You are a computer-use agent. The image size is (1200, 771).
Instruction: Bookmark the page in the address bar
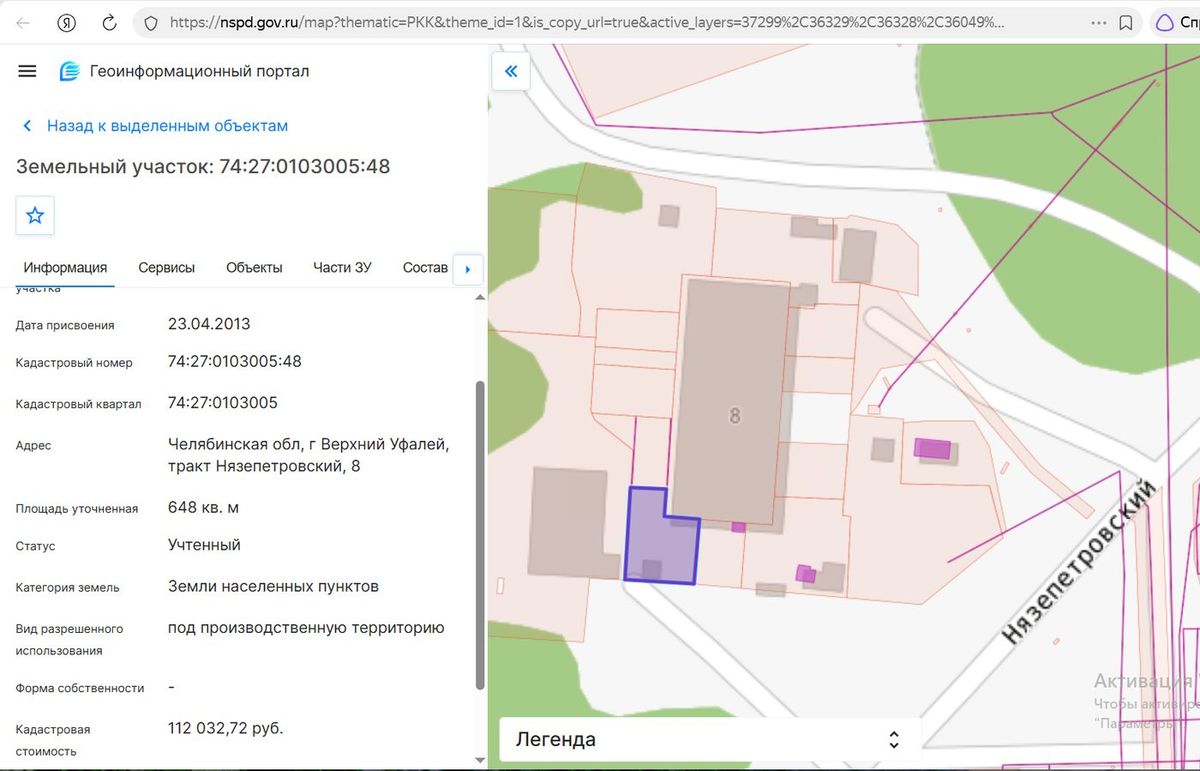[1125, 22]
